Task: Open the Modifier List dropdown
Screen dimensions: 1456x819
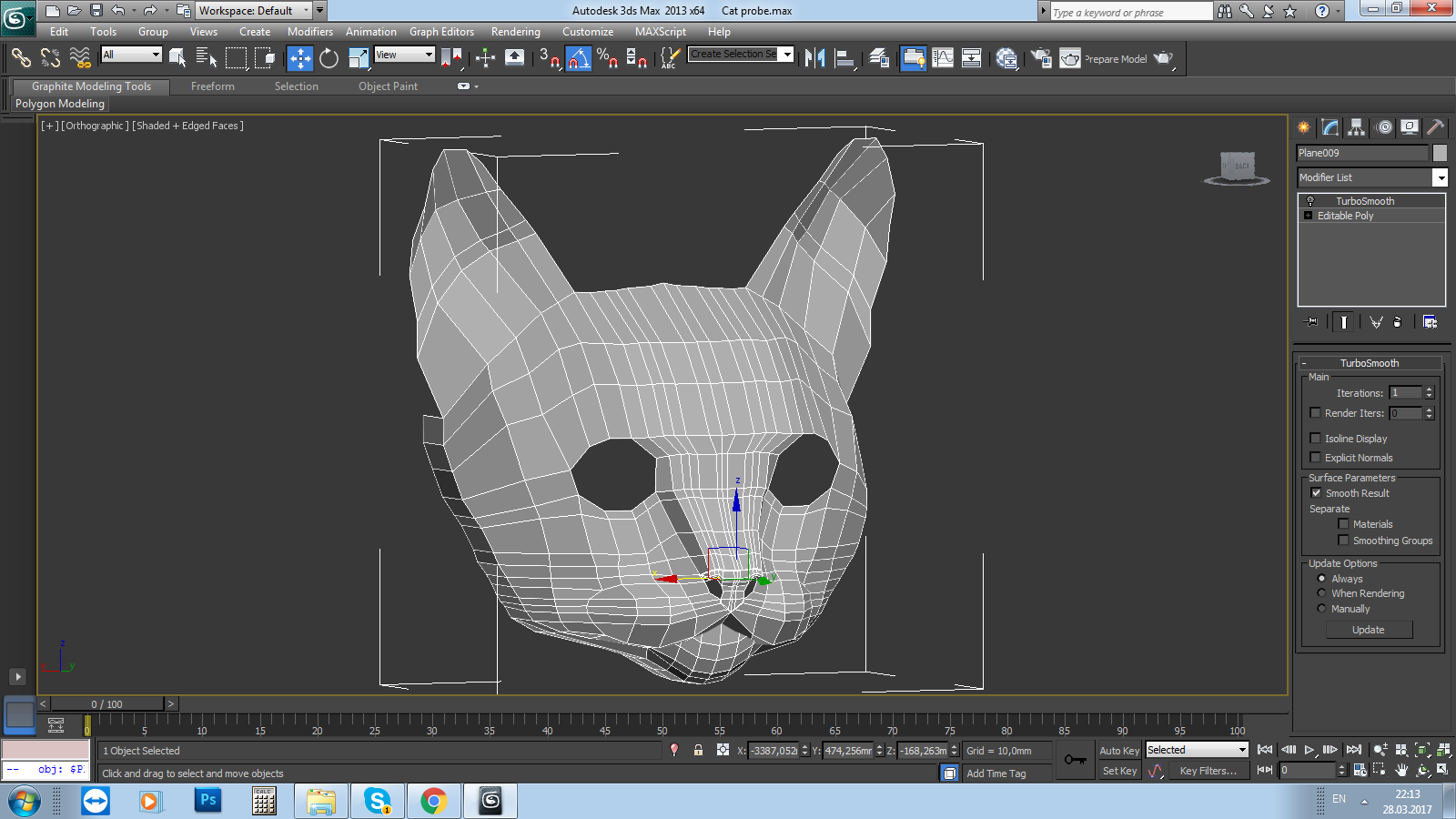Action: tap(1440, 177)
